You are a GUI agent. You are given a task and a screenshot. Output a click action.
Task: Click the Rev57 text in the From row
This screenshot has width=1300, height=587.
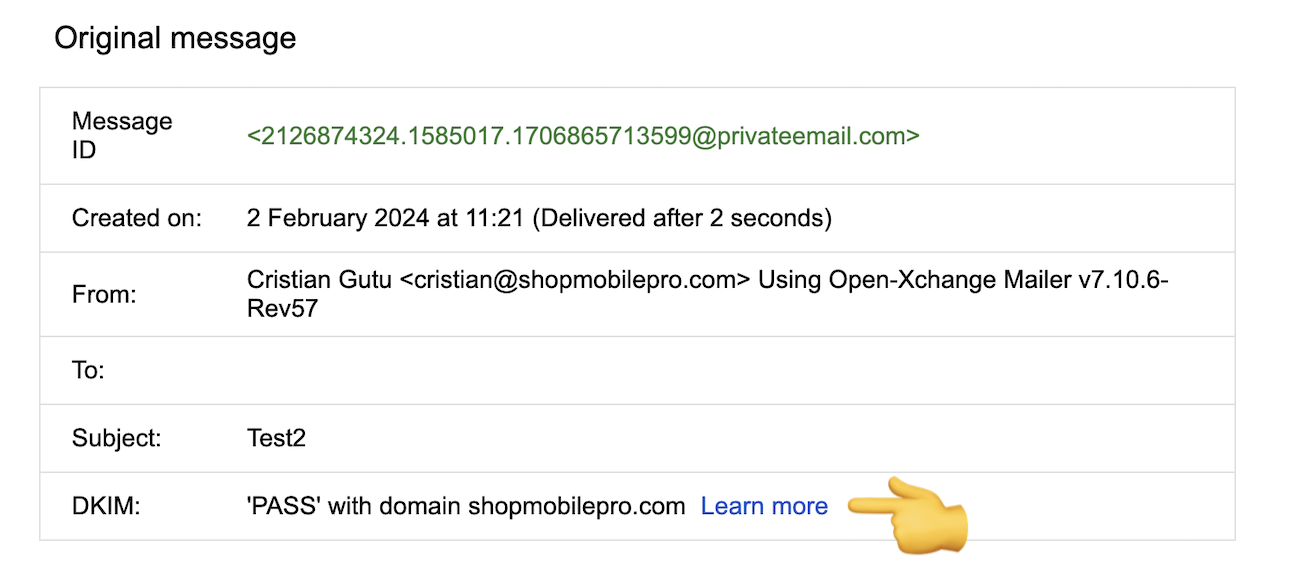pos(282,308)
